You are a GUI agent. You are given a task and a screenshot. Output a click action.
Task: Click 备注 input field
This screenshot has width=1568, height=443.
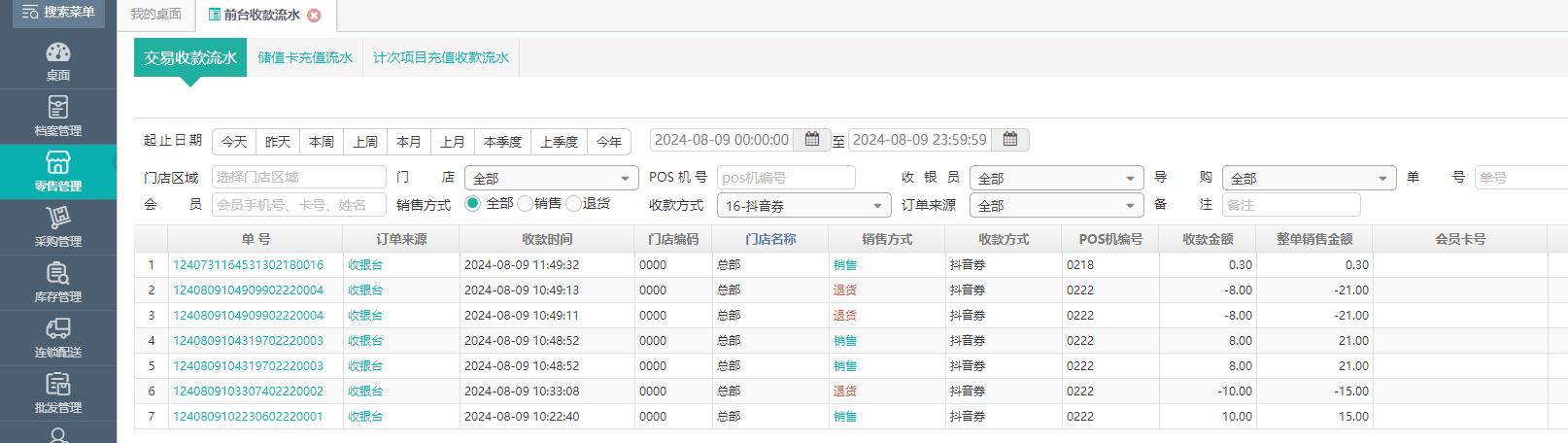[x=1291, y=204]
